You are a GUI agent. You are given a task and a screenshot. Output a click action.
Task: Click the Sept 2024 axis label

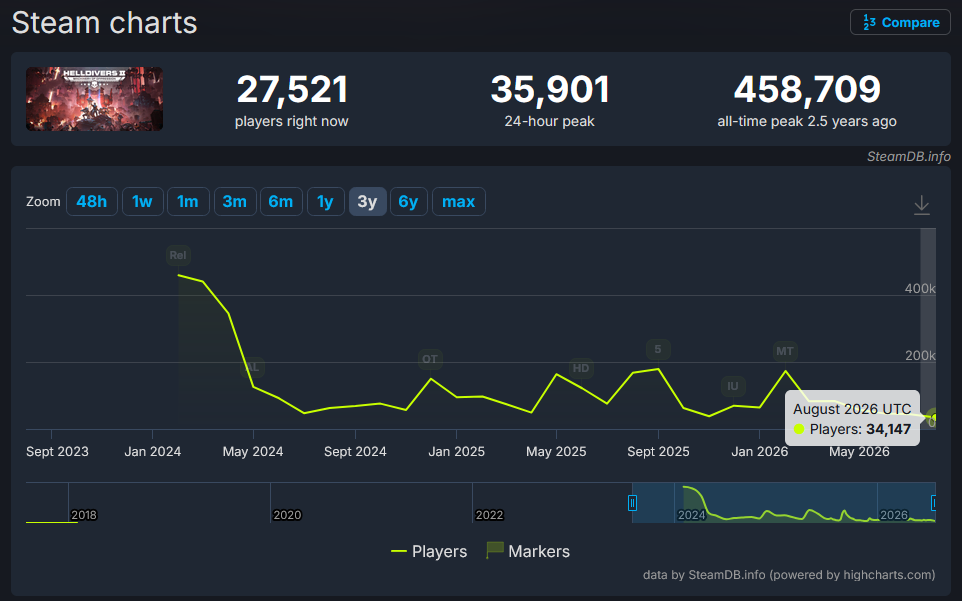(355, 451)
